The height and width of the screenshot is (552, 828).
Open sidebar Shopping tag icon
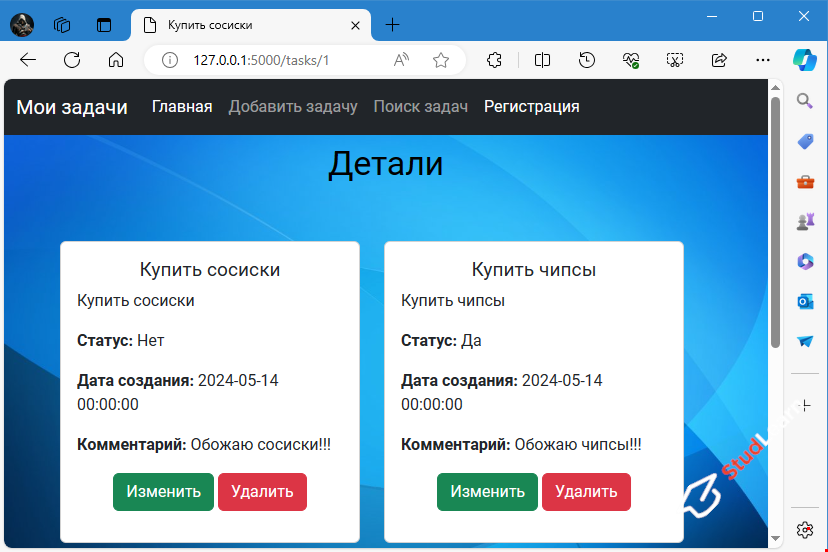(x=805, y=142)
